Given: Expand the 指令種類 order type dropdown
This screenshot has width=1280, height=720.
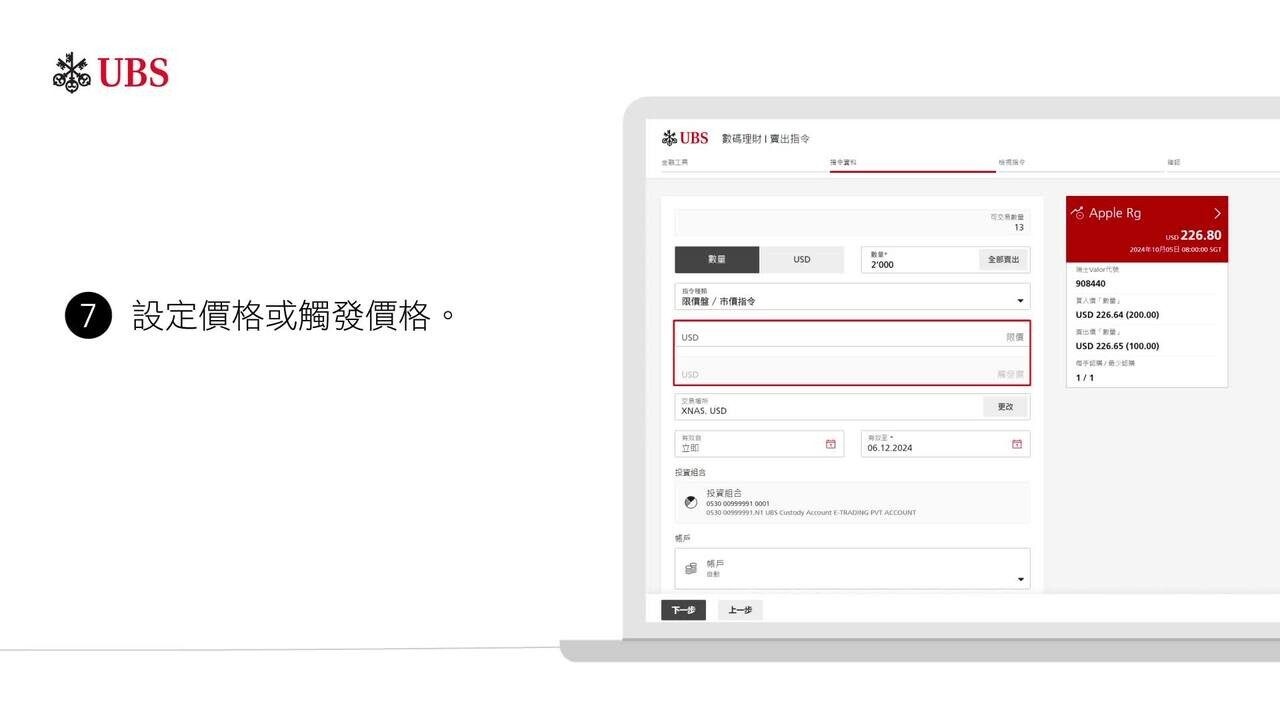Looking at the screenshot, I should [x=1020, y=301].
